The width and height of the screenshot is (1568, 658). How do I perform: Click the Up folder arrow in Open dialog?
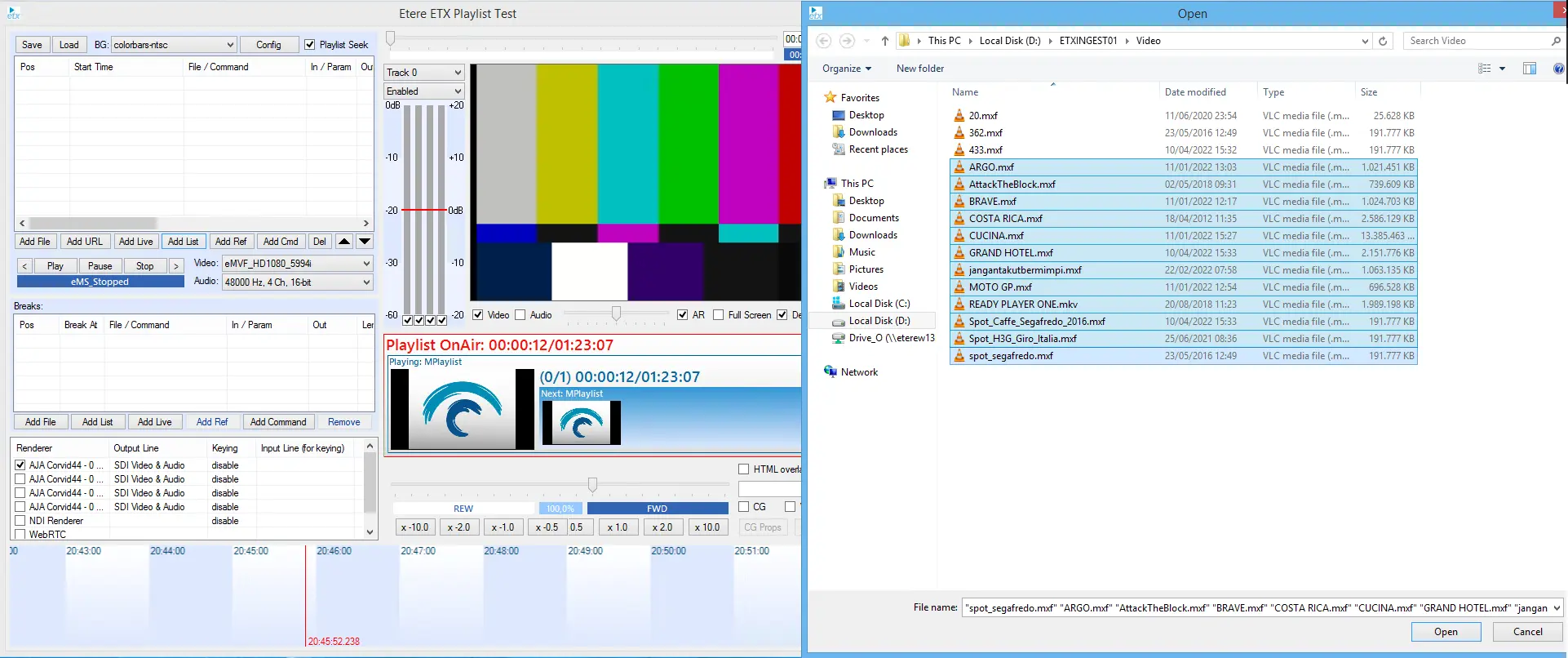(884, 41)
